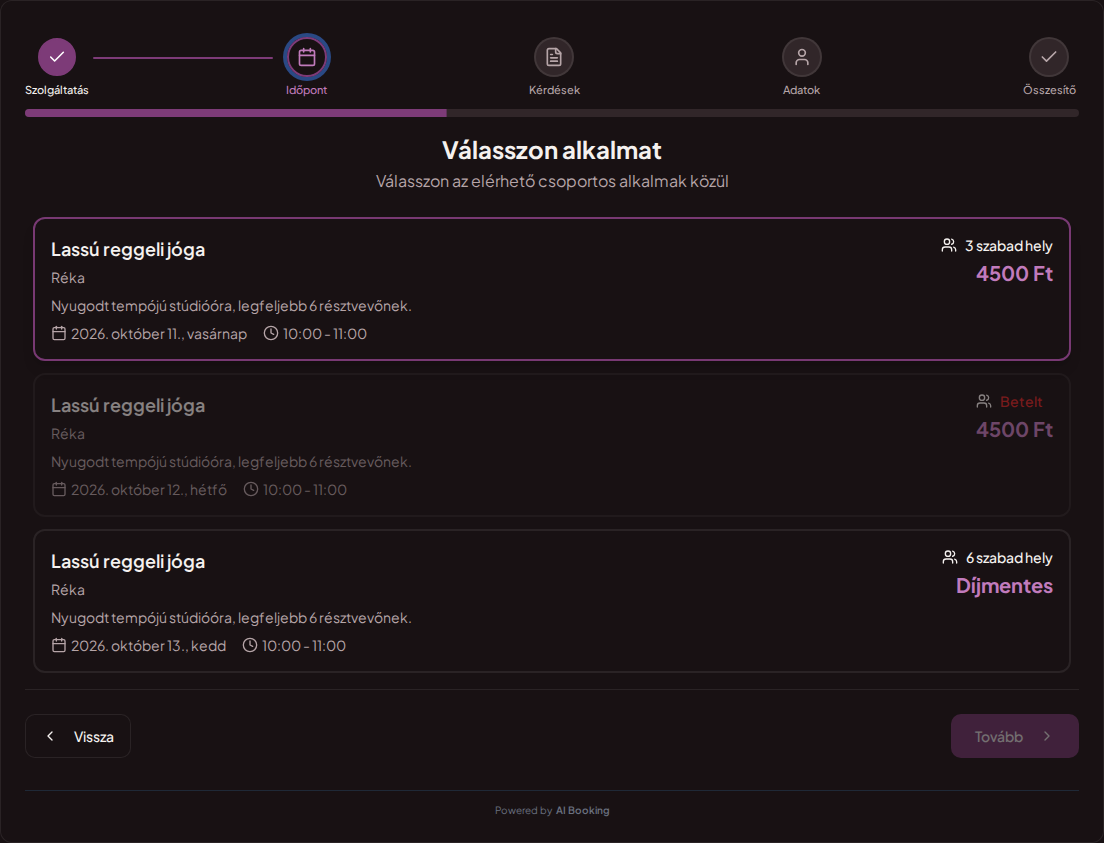Click the left chevron in the Vissza button
This screenshot has width=1104, height=843.
(50, 736)
